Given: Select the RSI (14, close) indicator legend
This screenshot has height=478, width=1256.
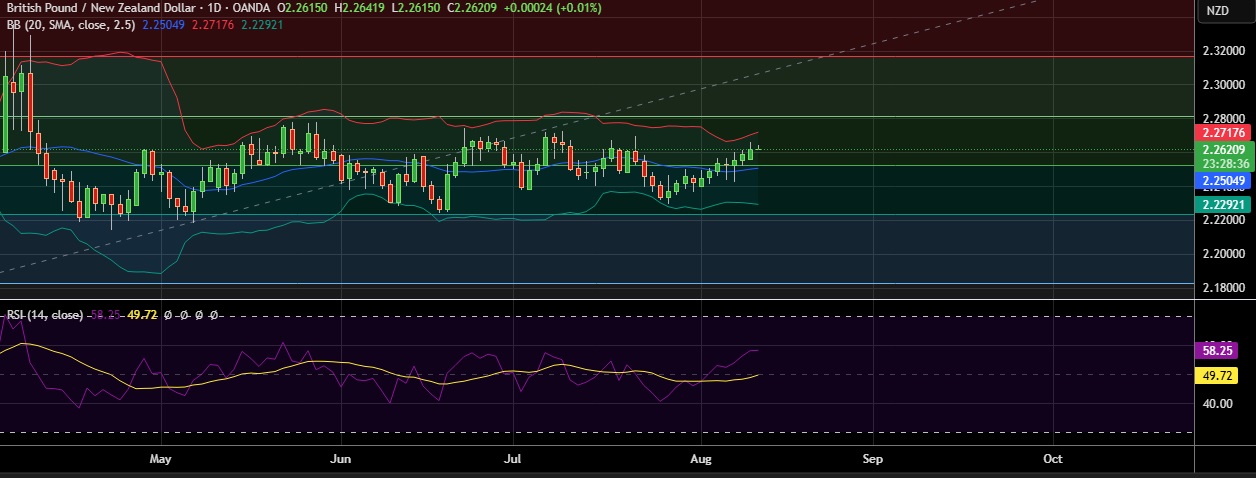Looking at the screenshot, I should click(x=45, y=315).
